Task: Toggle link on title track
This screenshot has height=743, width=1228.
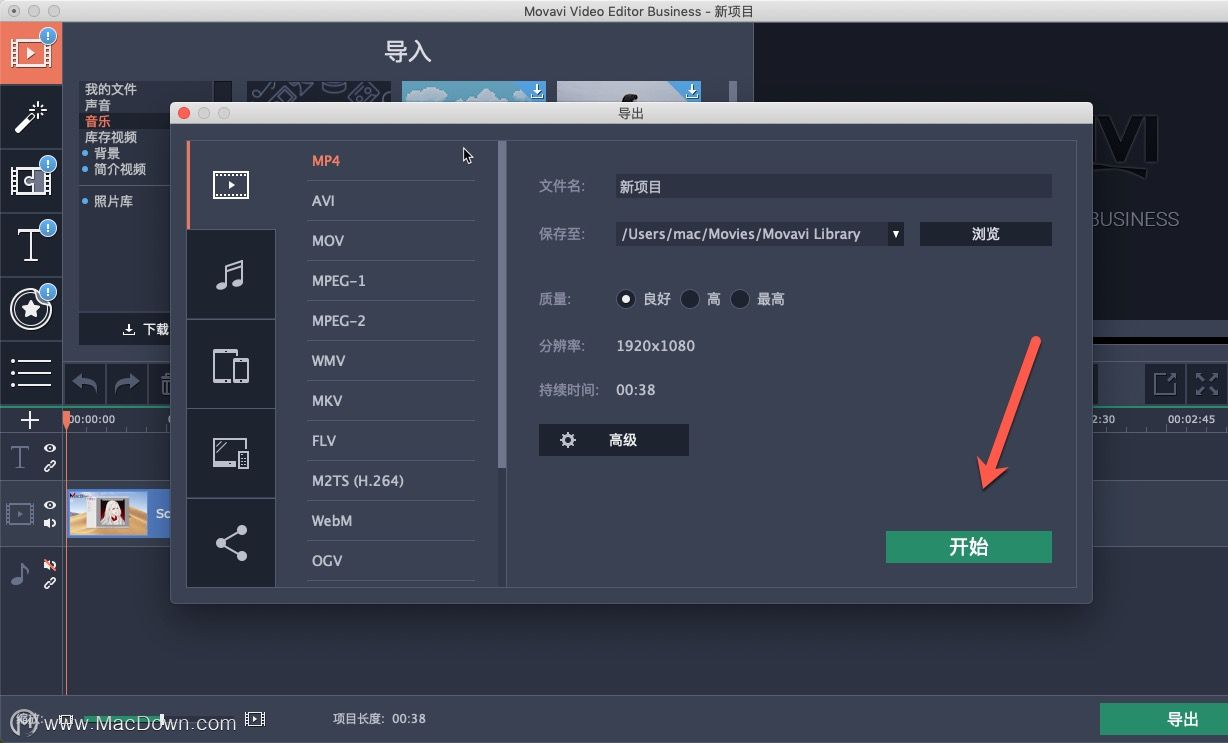Action: click(50, 466)
